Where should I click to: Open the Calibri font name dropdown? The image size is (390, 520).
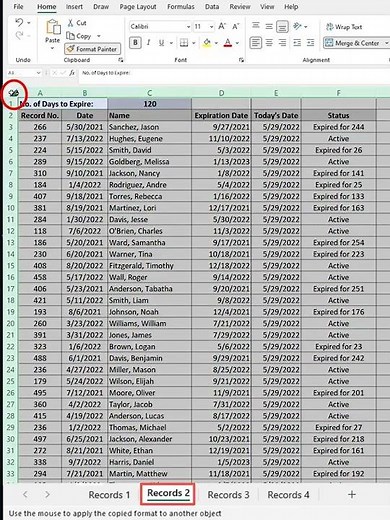click(x=188, y=27)
